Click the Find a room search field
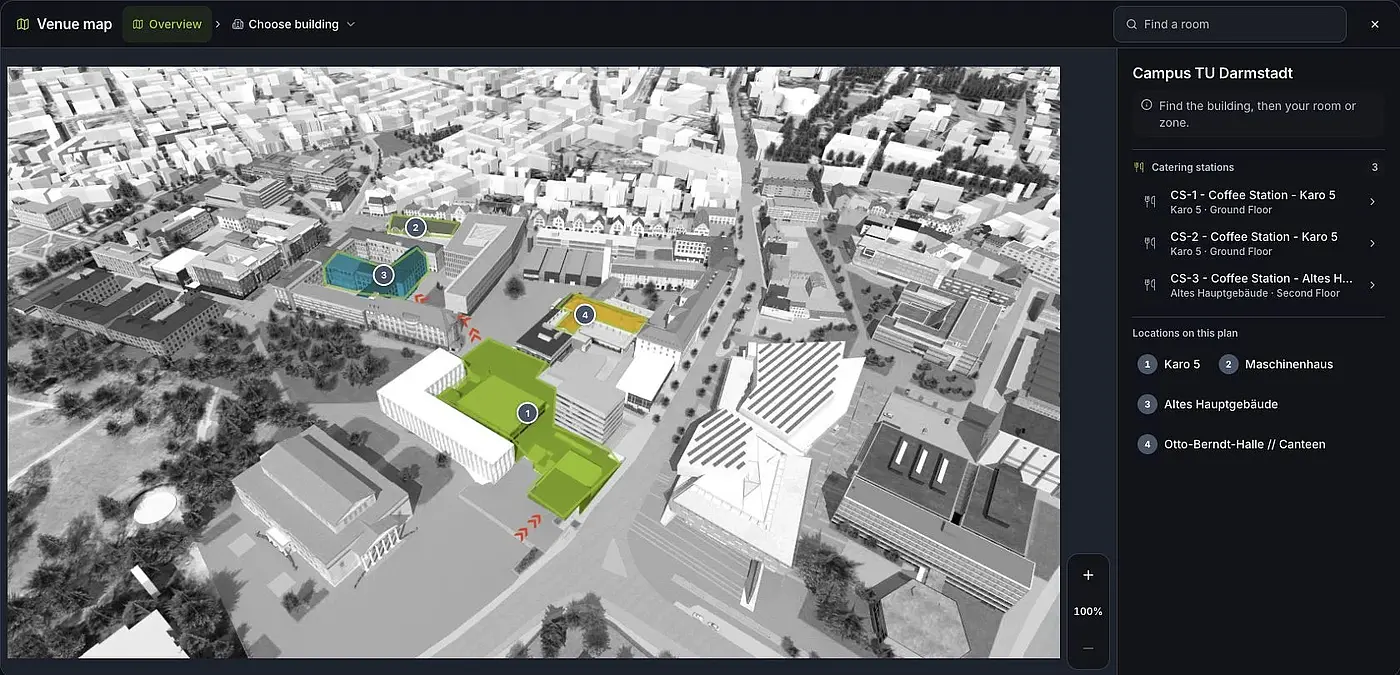This screenshot has width=1400, height=675. click(1230, 24)
